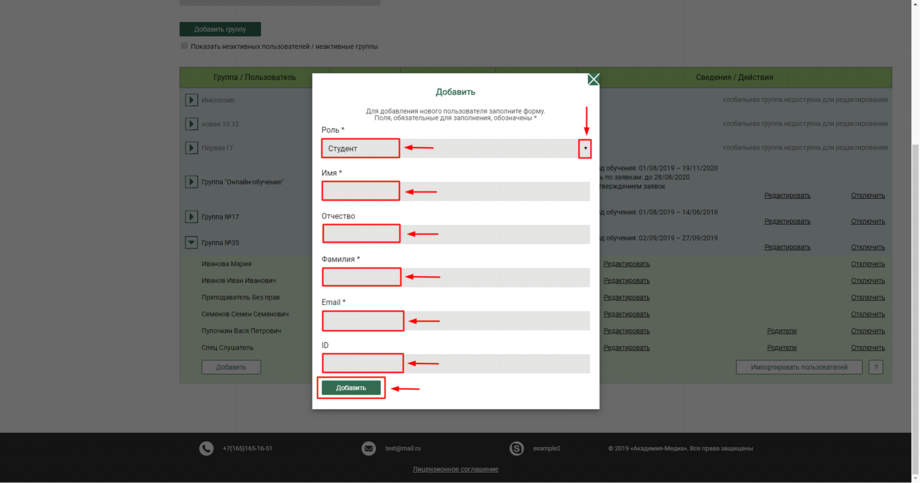920x483 pixels.
Task: Click the Добавить группу button
Action: [220, 29]
